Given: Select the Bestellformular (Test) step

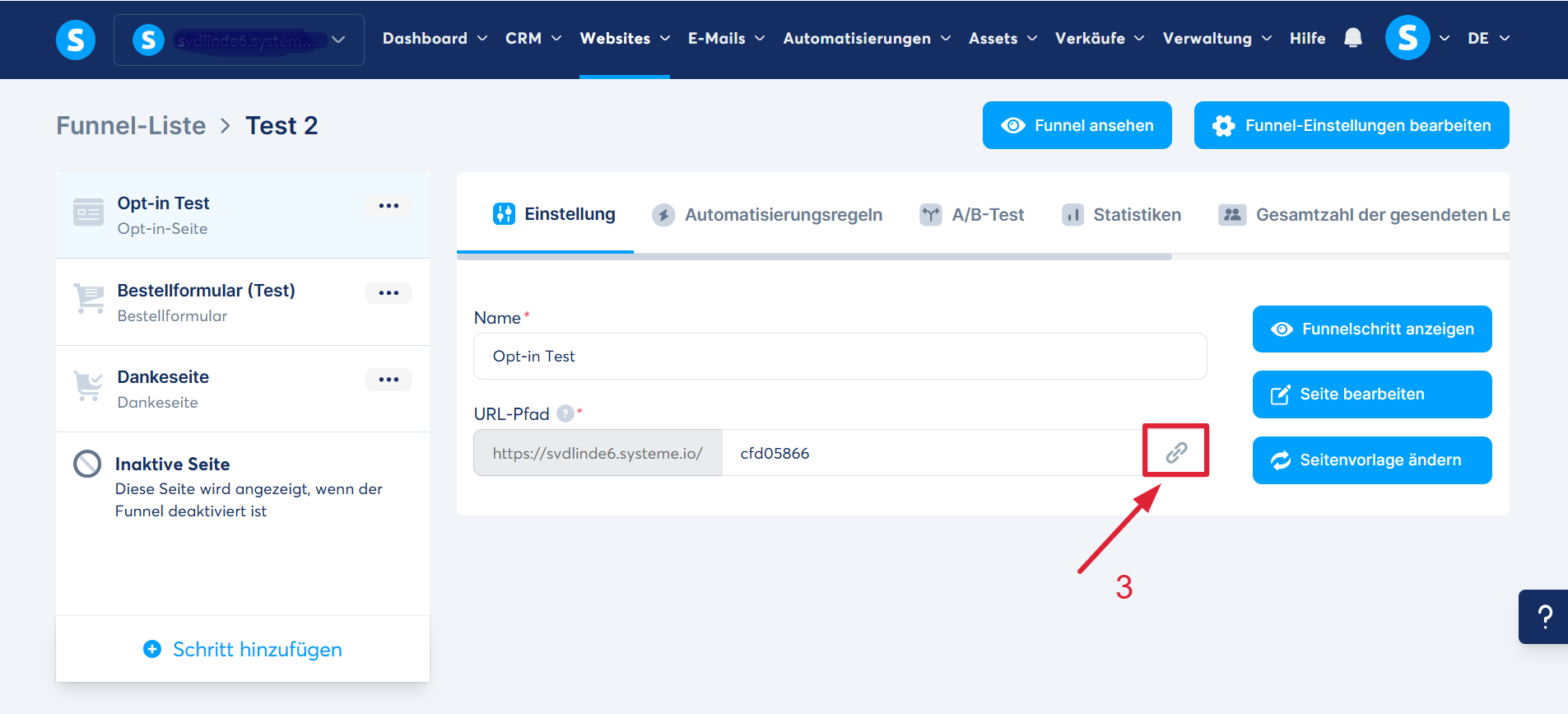Looking at the screenshot, I should click(243, 302).
